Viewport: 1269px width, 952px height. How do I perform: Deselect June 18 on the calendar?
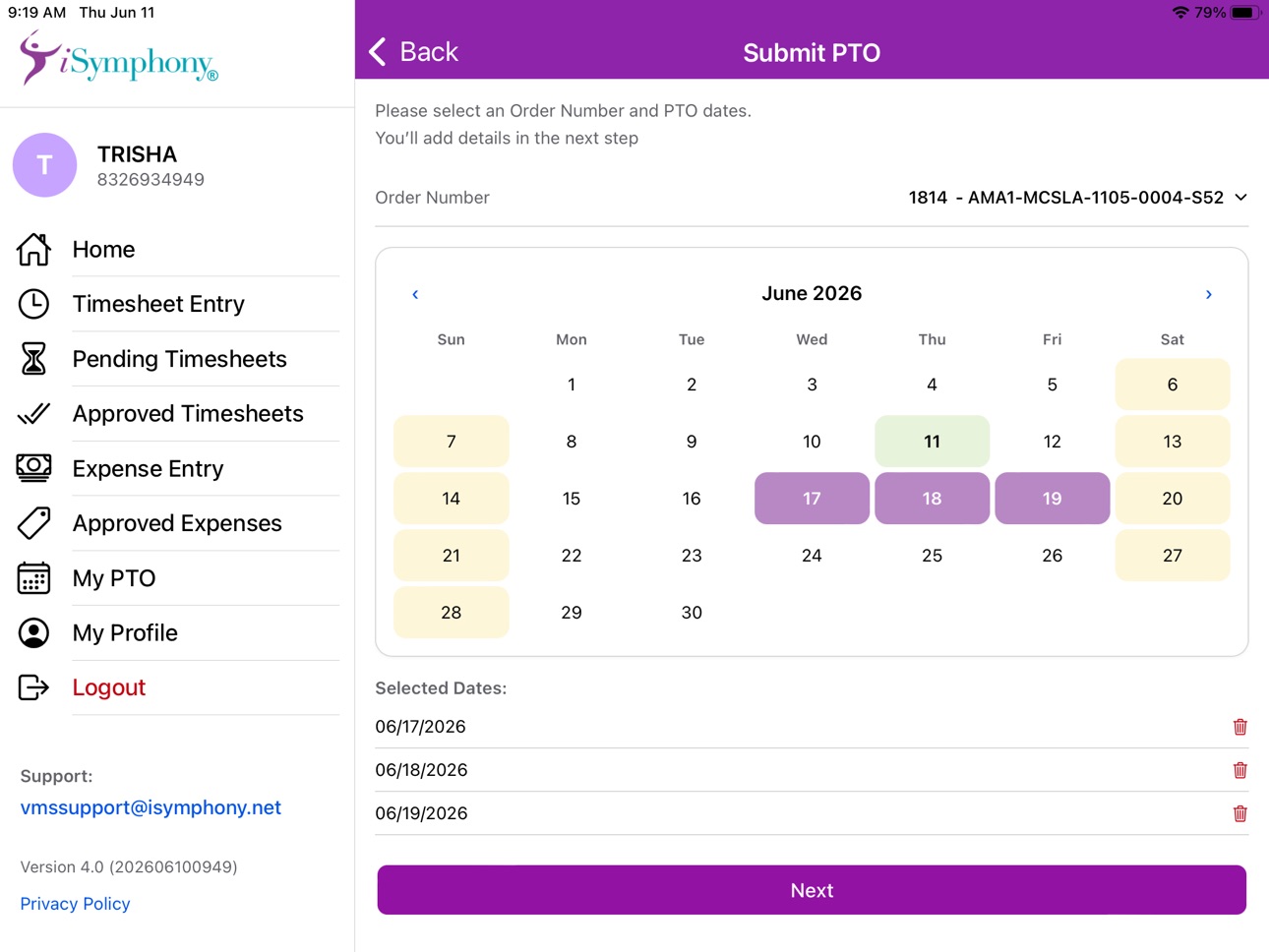click(932, 499)
